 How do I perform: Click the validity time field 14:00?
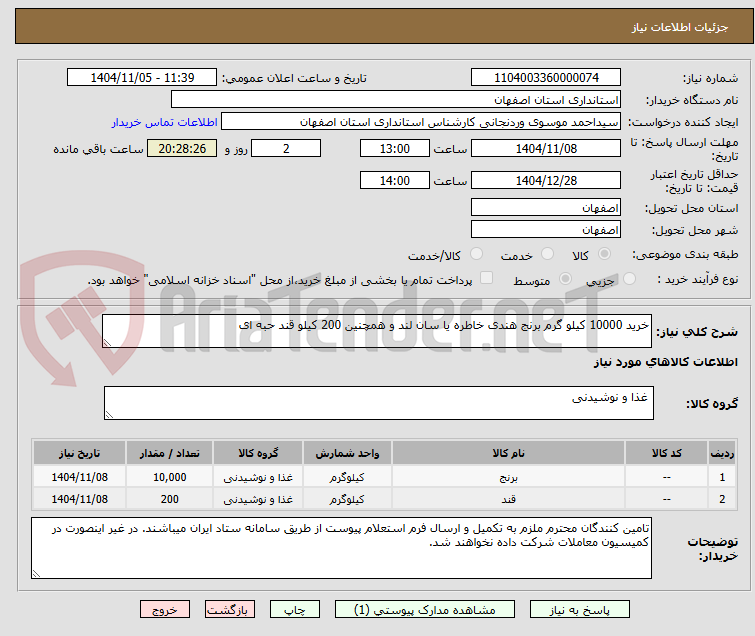pyautogui.click(x=394, y=180)
